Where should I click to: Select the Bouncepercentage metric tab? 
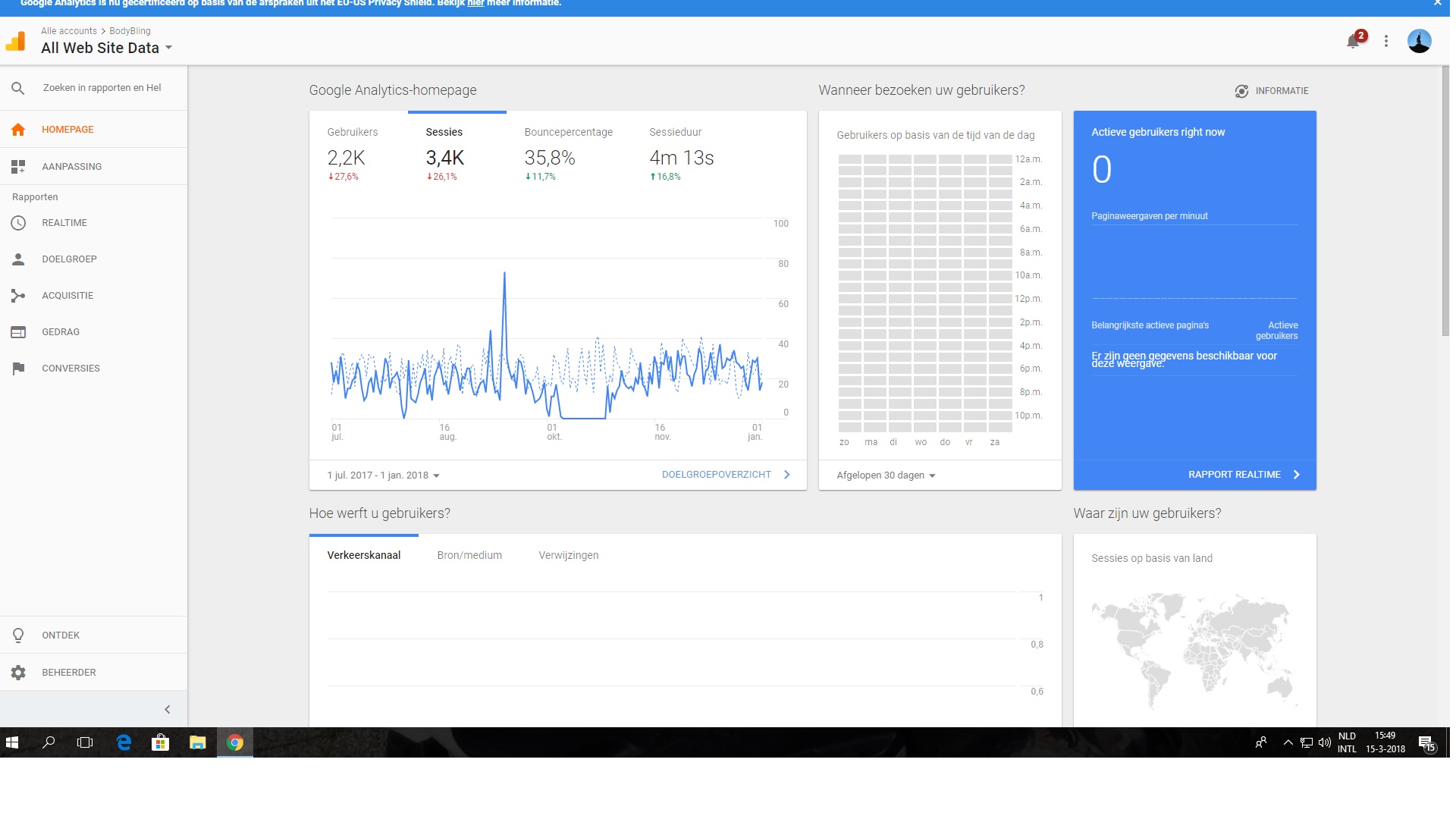tap(568, 153)
